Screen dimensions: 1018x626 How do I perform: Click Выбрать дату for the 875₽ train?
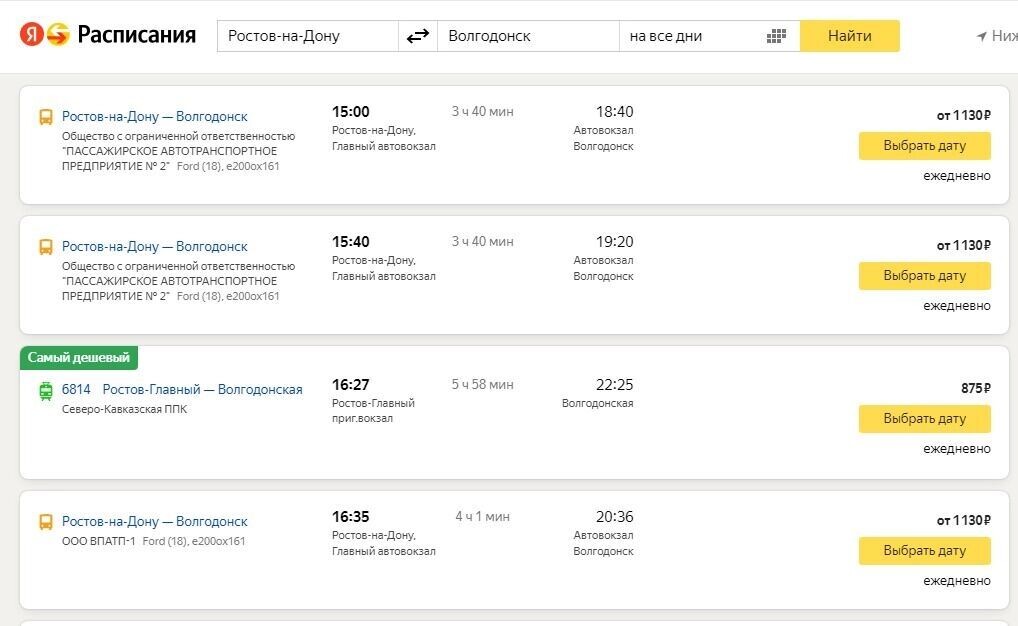click(923, 419)
